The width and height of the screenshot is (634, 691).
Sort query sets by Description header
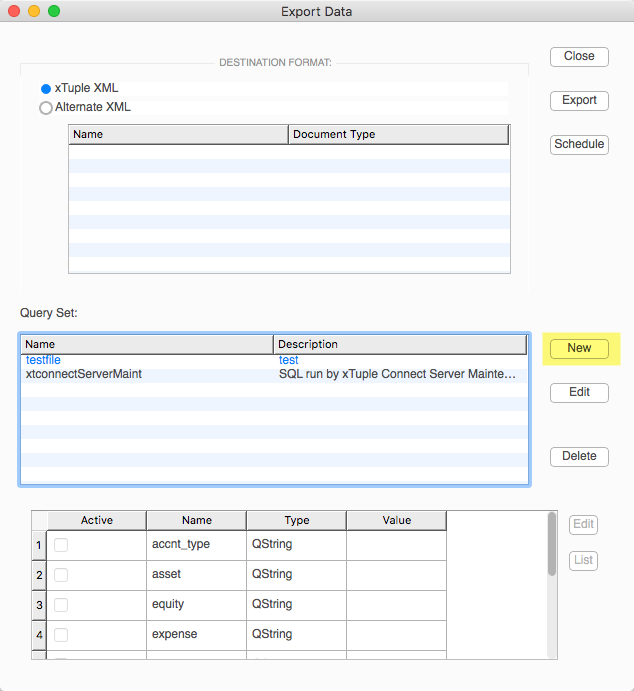pos(400,344)
